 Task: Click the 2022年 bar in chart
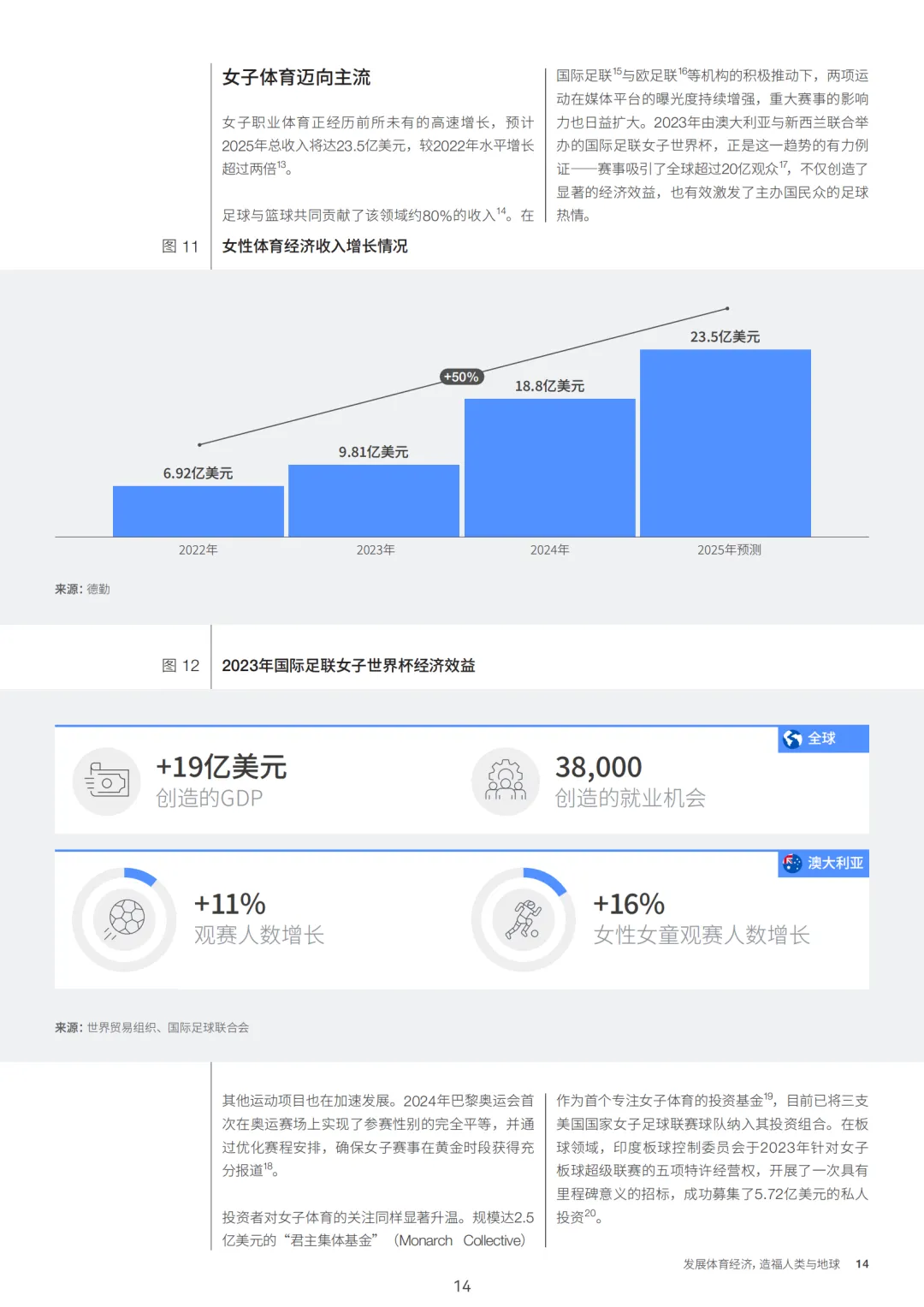[198, 511]
